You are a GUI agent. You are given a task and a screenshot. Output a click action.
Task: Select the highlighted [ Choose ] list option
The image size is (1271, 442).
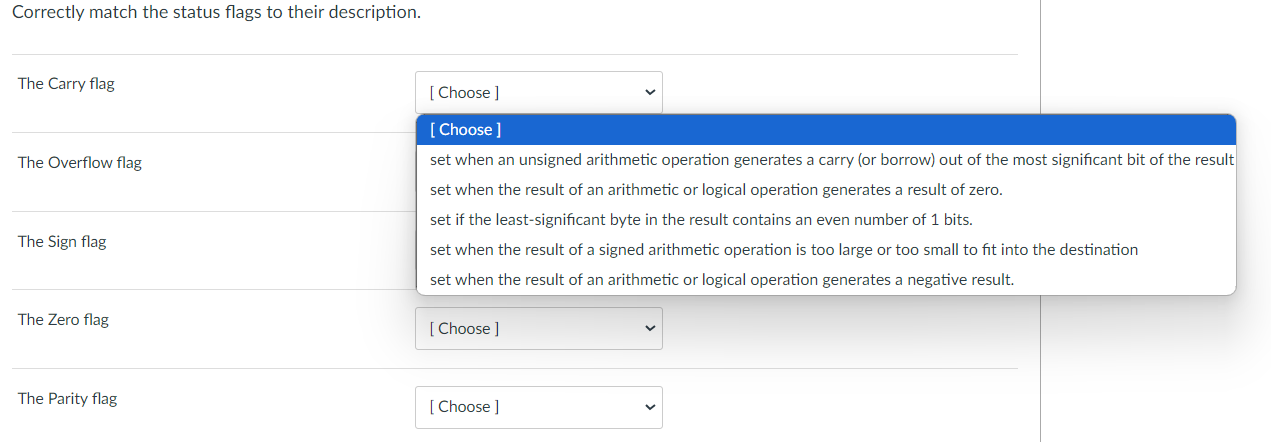825,130
